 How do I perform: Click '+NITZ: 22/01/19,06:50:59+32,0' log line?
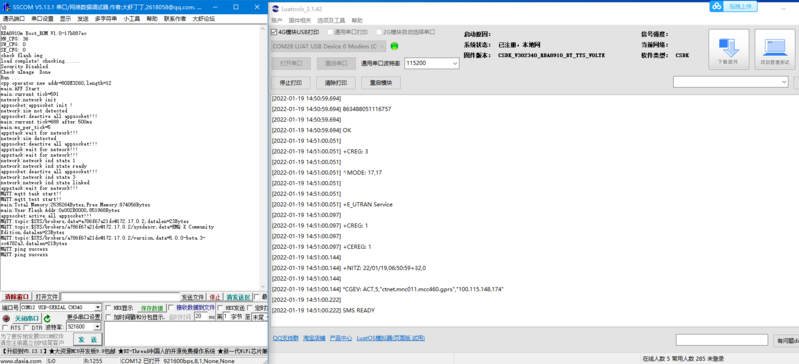[385, 268]
